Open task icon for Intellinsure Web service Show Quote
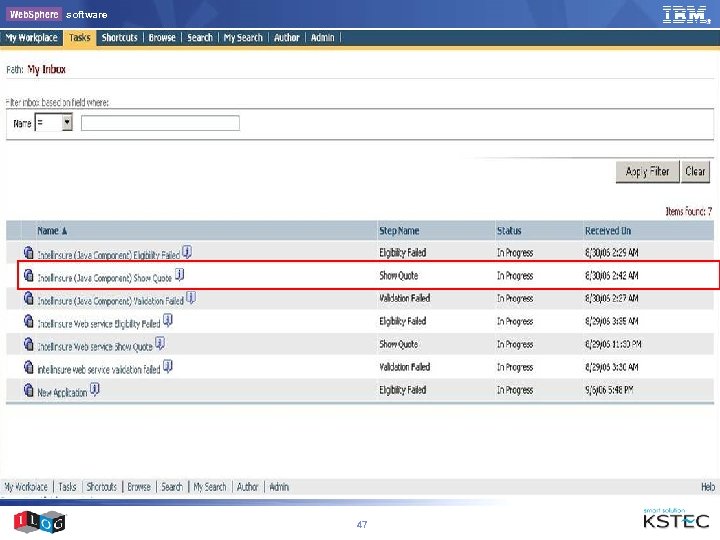 pos(28,344)
